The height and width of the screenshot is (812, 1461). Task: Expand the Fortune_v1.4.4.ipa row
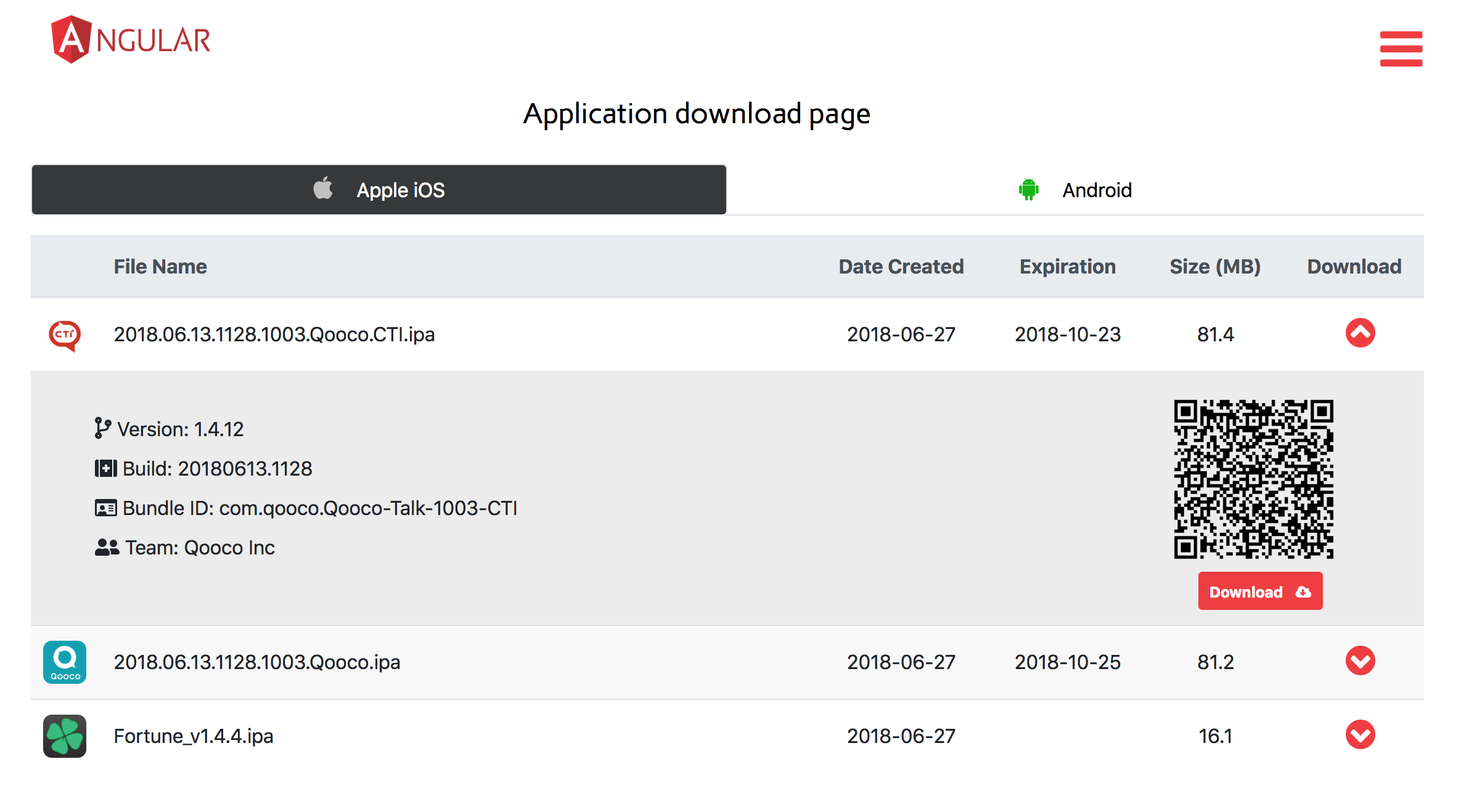(1360, 734)
